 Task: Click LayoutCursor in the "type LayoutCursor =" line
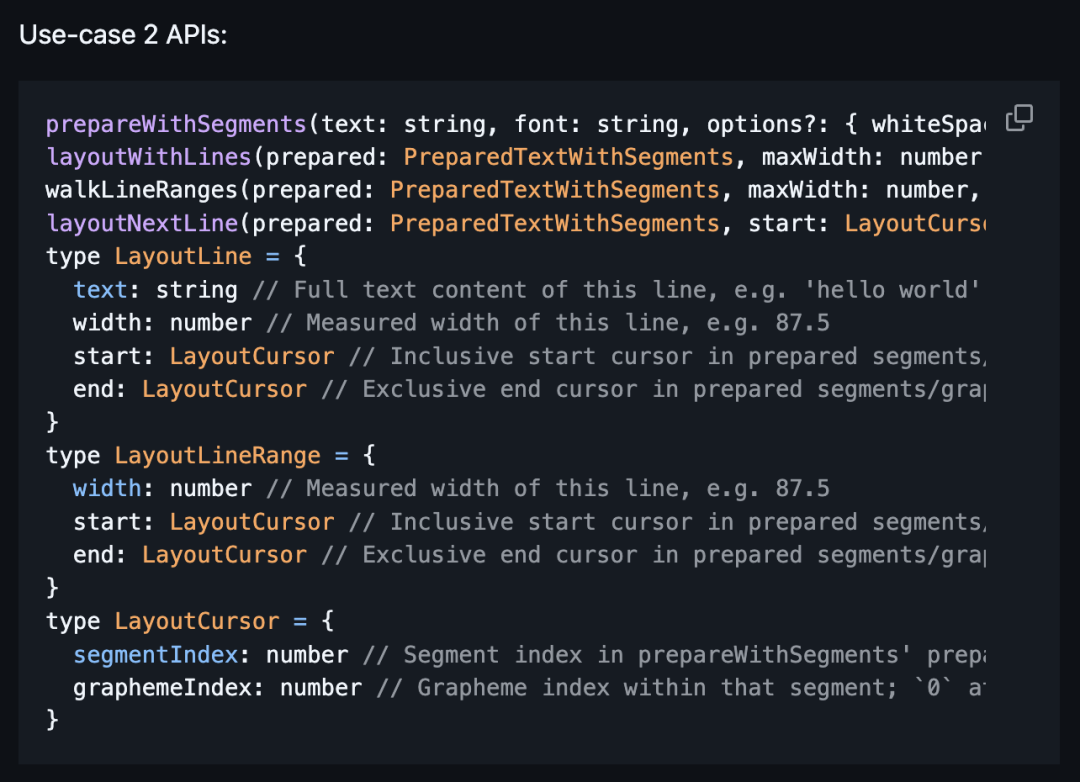pos(196,622)
